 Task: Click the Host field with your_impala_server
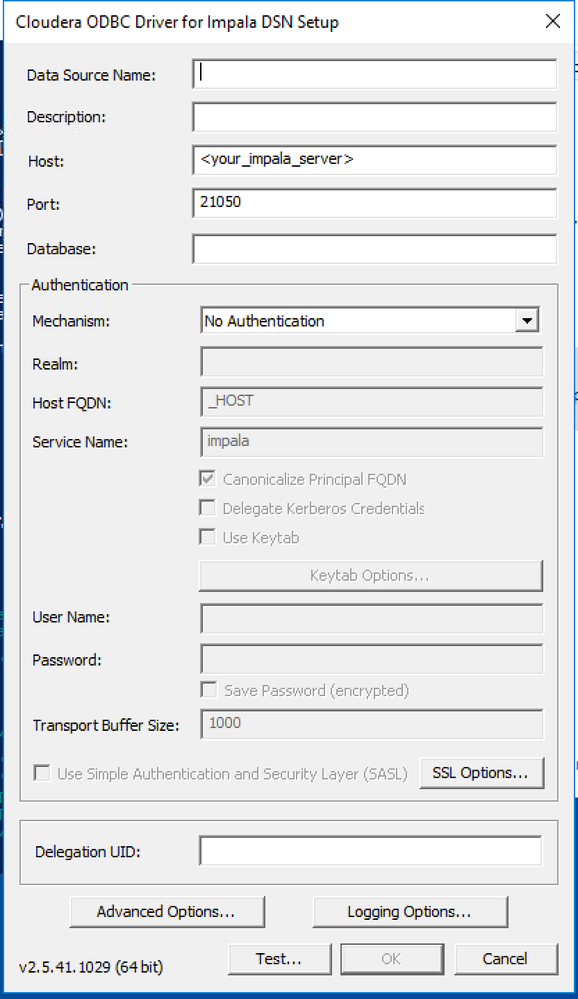pyautogui.click(x=375, y=159)
